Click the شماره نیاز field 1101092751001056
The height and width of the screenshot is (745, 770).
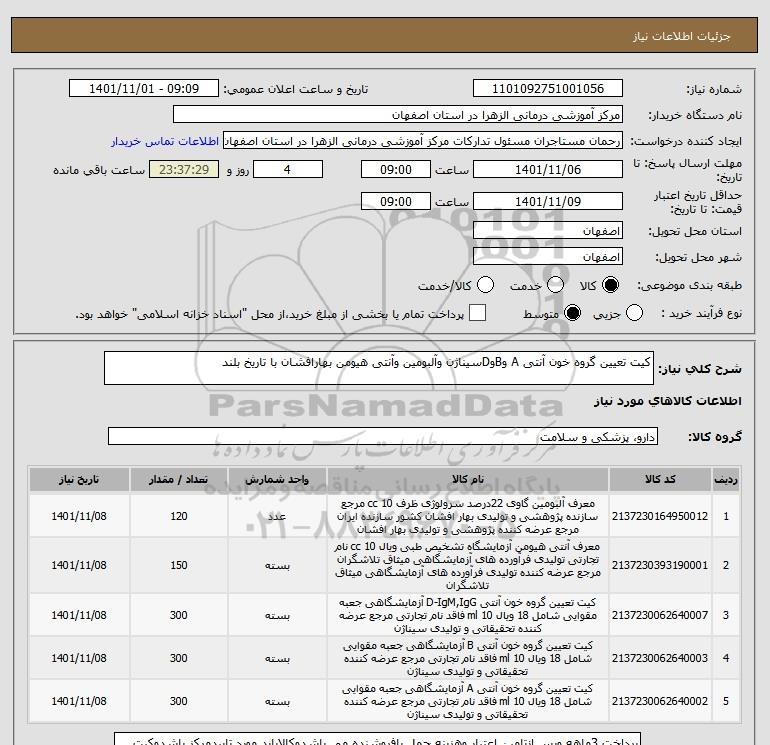[548, 88]
